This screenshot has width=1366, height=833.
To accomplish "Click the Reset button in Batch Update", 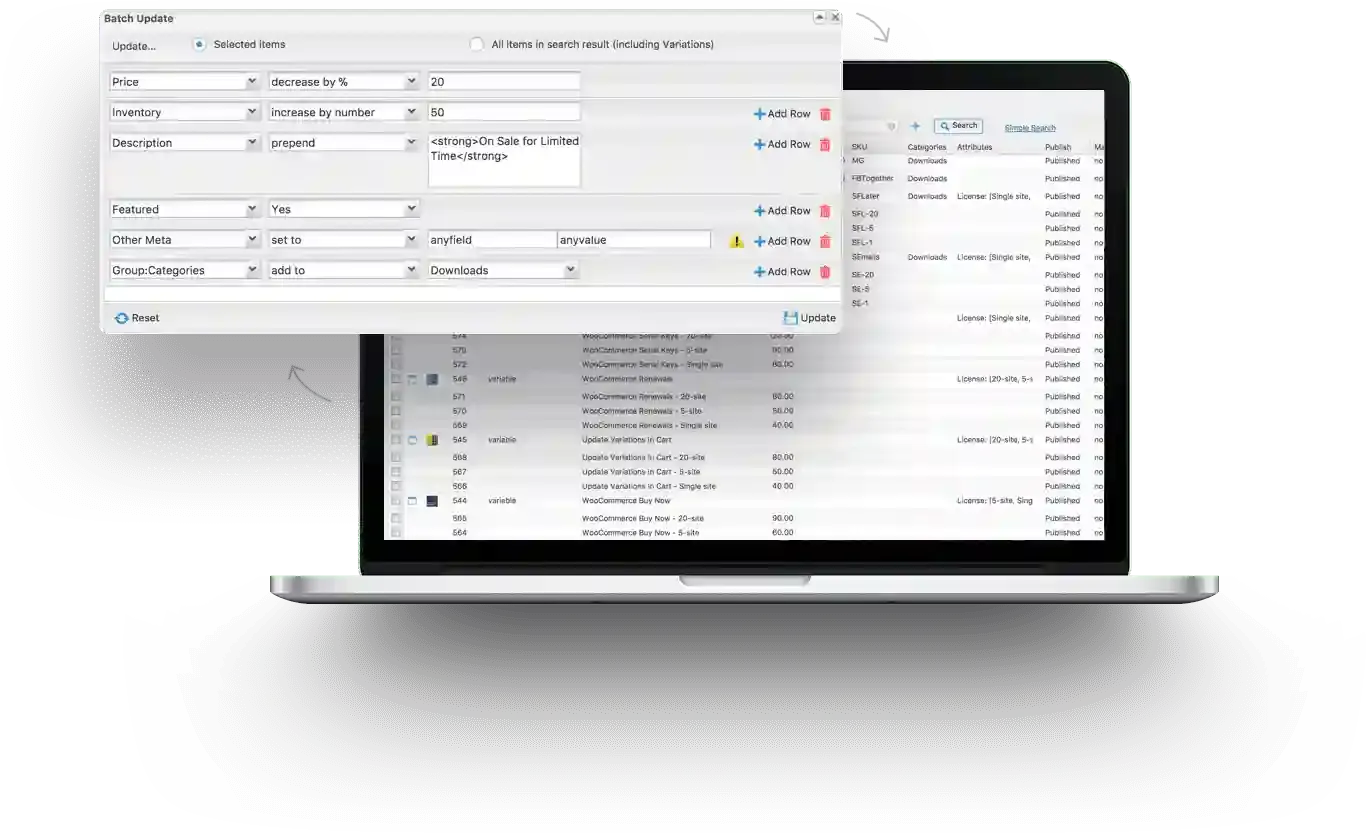I will pos(137,318).
